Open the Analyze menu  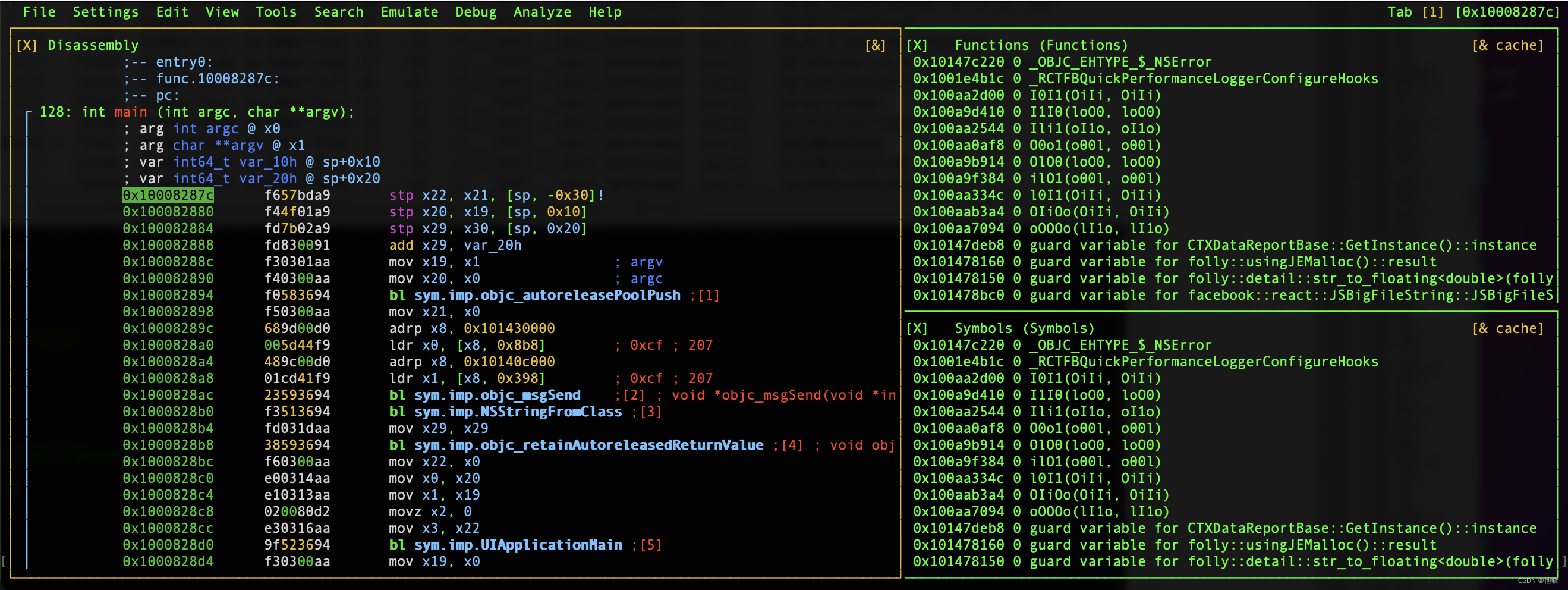coord(542,11)
